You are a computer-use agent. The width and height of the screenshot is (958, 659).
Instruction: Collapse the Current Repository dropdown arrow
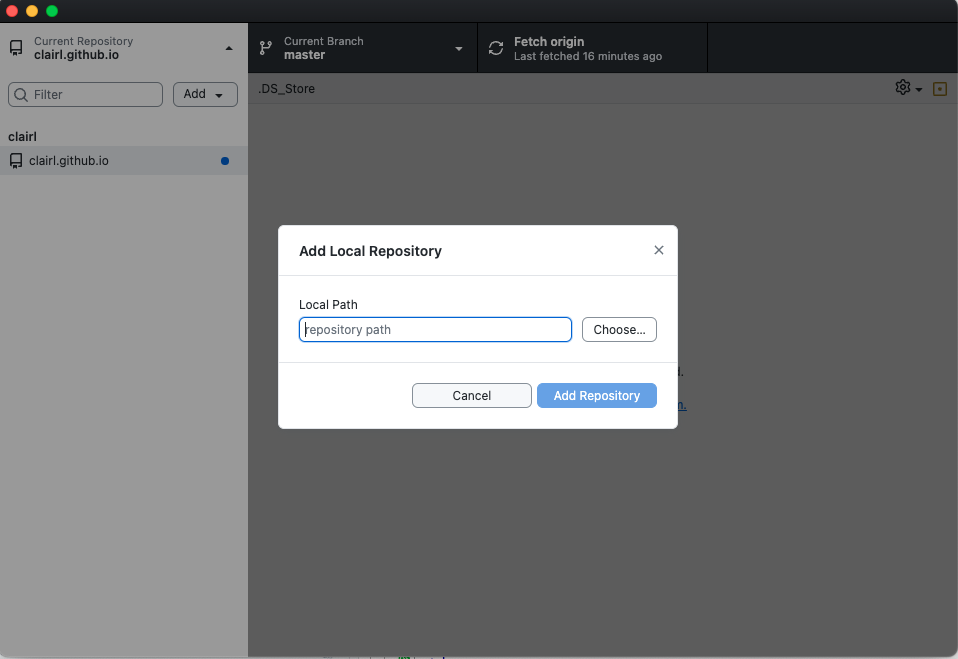pos(229,48)
